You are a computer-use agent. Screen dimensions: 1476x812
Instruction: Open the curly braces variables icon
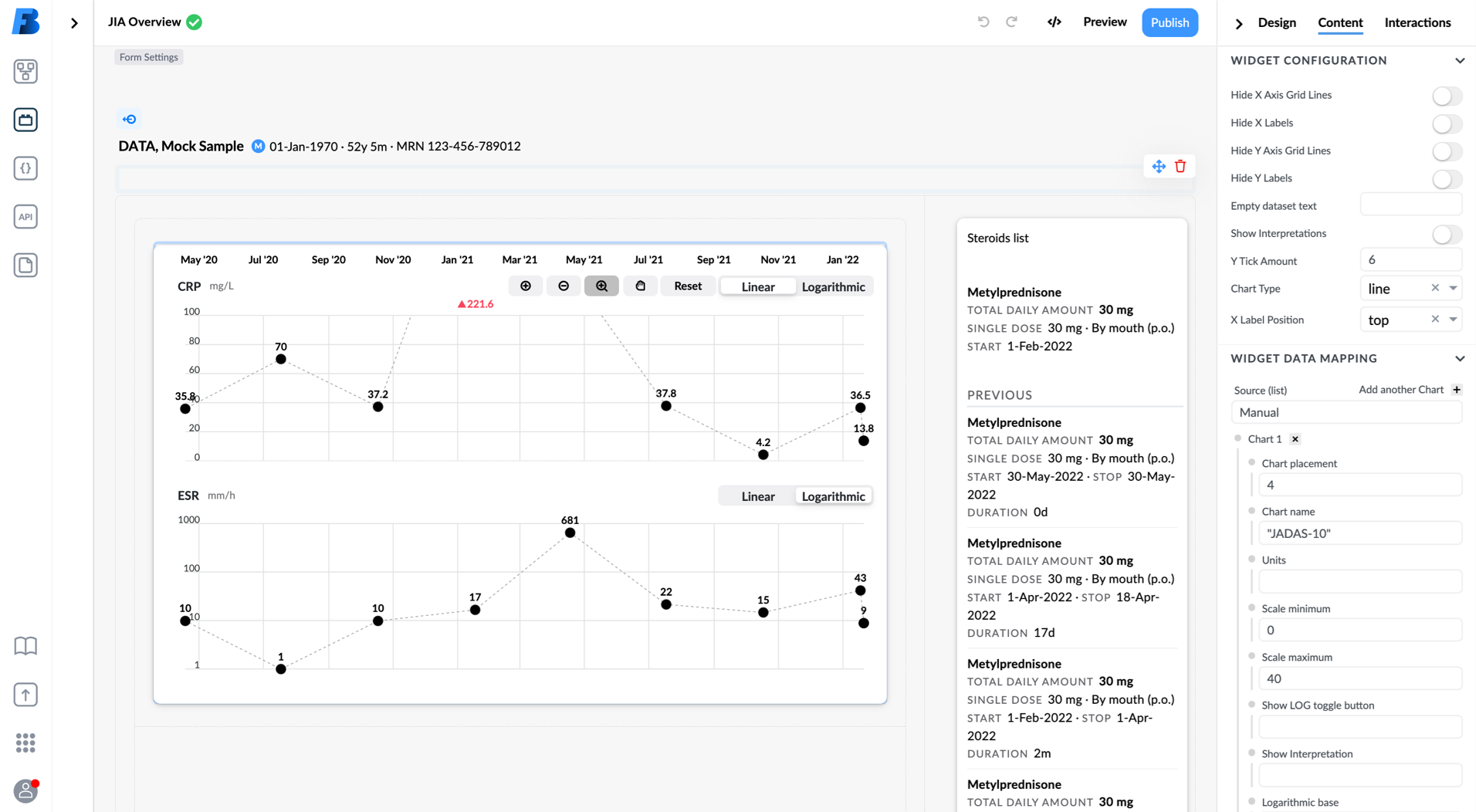pos(25,168)
